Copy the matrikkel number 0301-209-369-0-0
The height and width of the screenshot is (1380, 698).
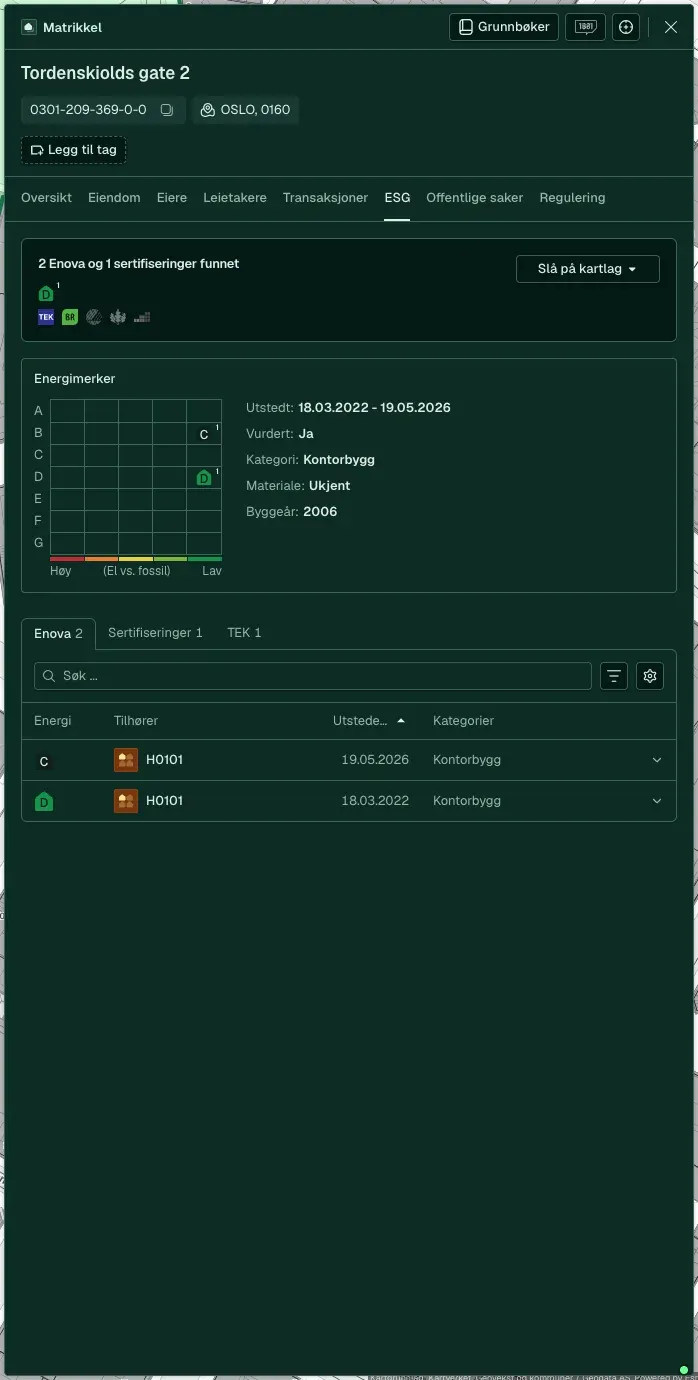167,110
